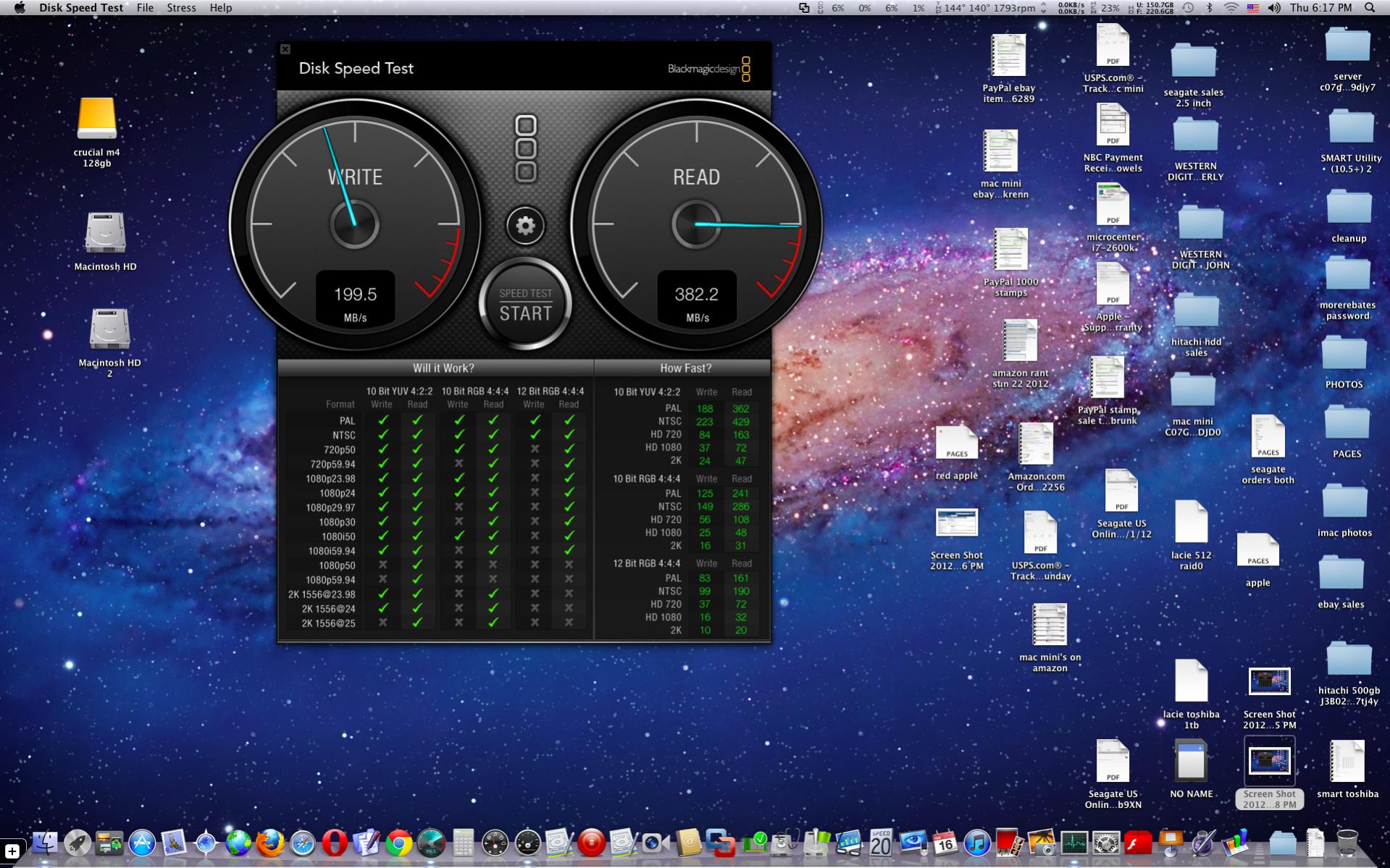This screenshot has width=1390, height=868.
Task: Open the Disk Speed Test settings gear
Action: (525, 226)
